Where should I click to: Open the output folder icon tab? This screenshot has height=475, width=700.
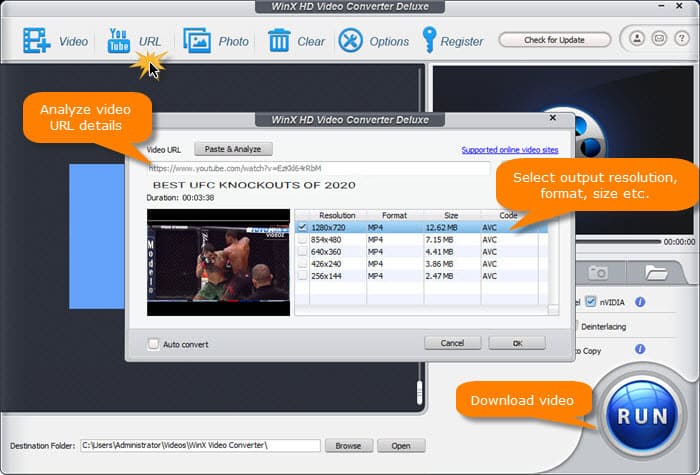(656, 272)
